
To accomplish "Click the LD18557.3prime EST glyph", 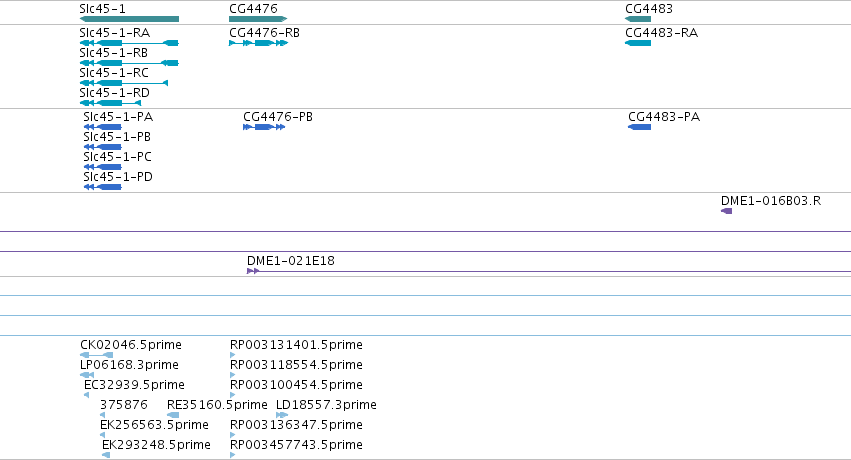I will tap(282, 416).
